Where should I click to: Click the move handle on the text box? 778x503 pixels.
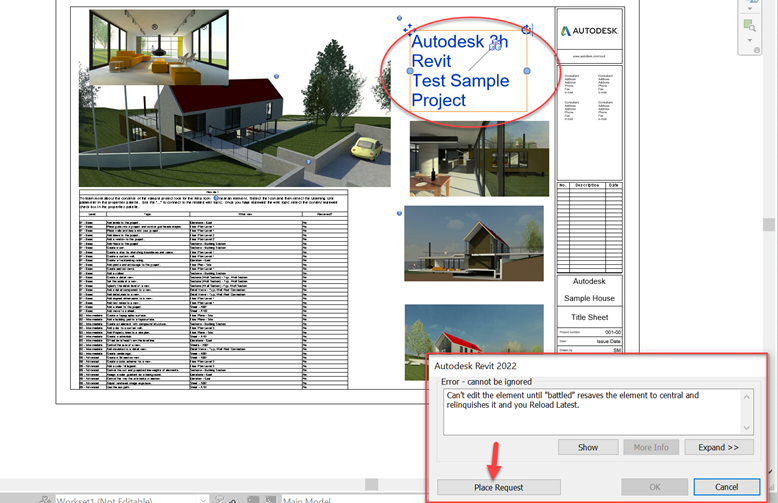[x=408, y=29]
